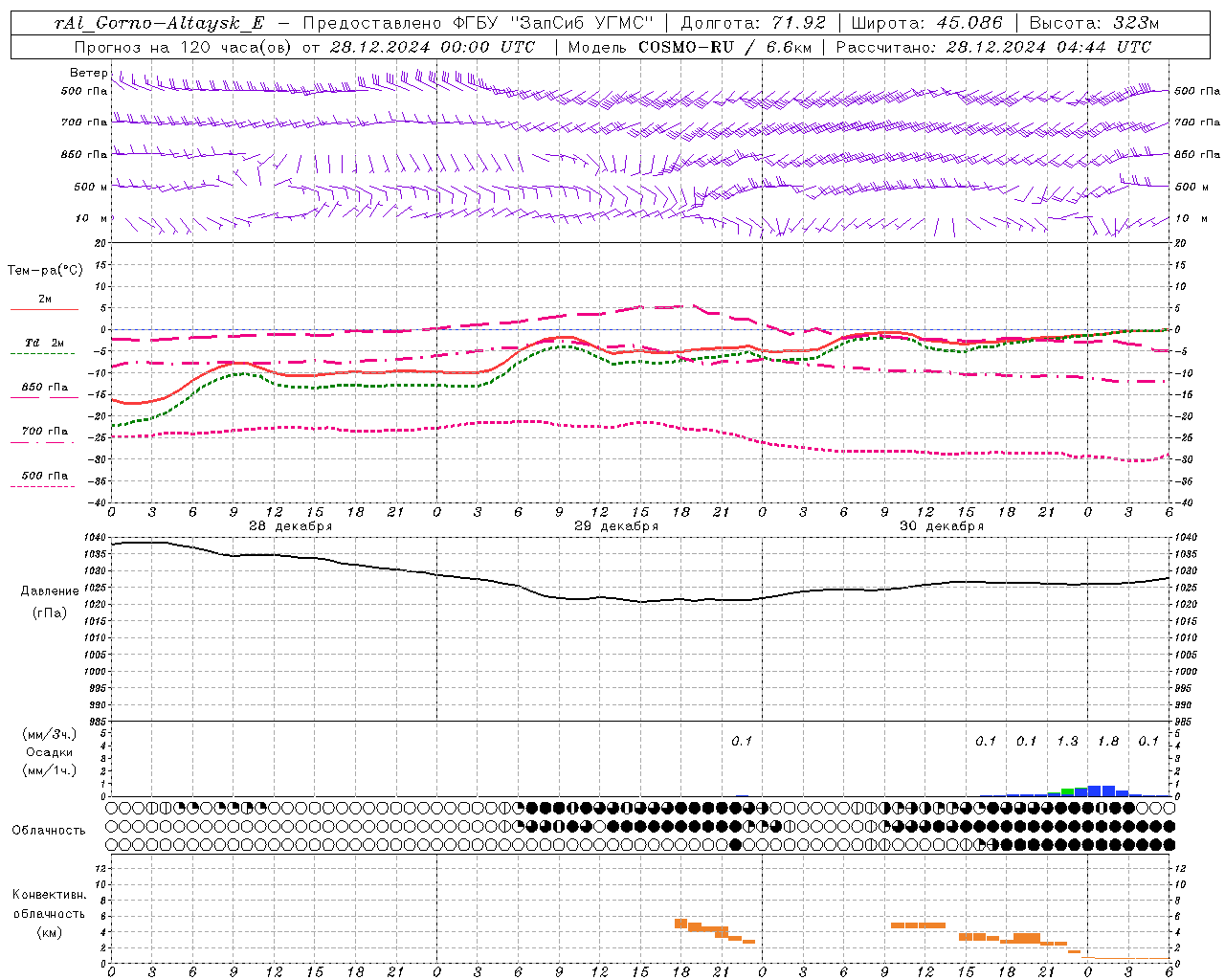Click the 2м legend entry
Viewport: 1225px width, 980px height.
45,299
